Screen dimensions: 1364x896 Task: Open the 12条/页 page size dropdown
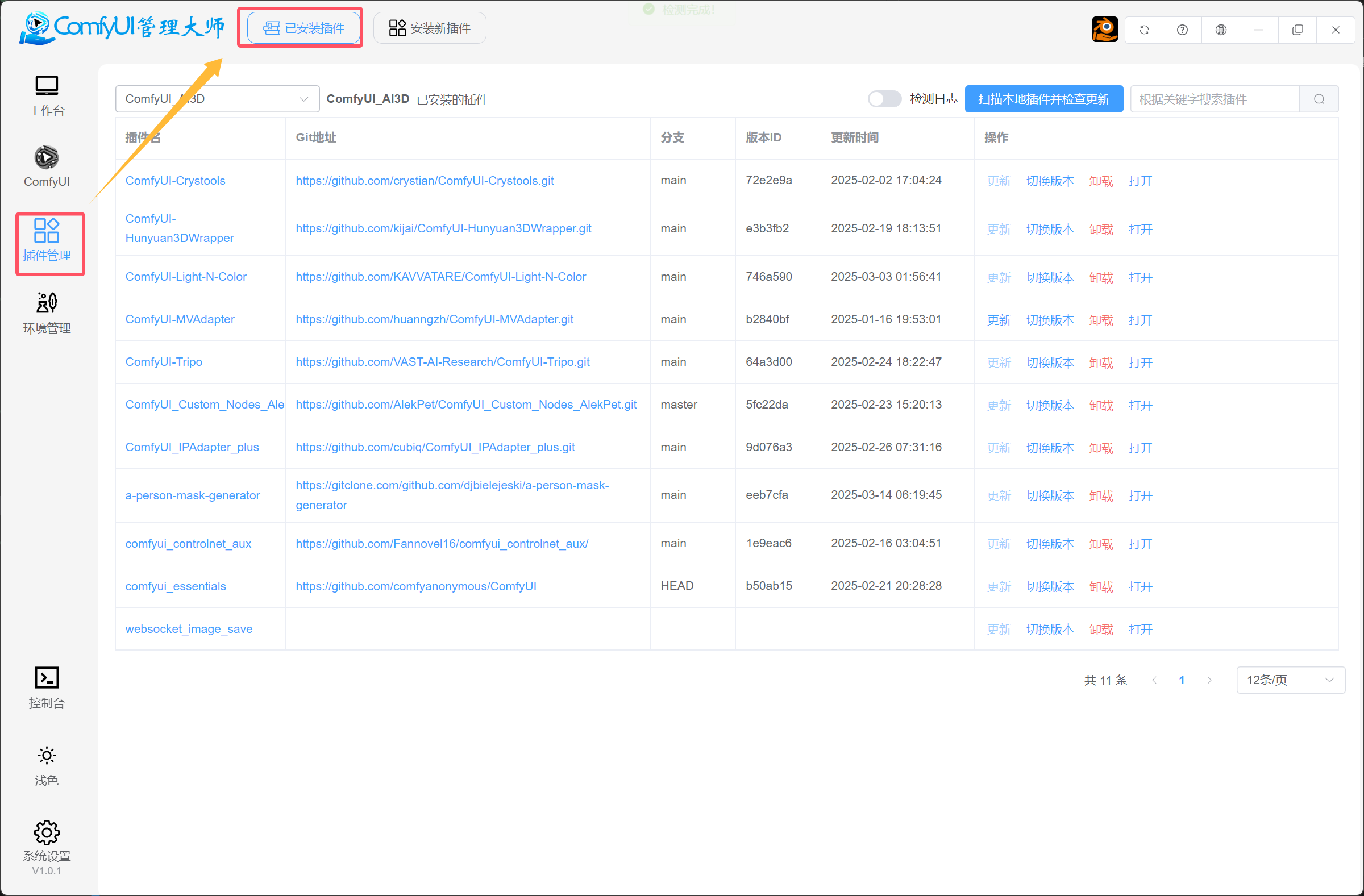click(1291, 680)
